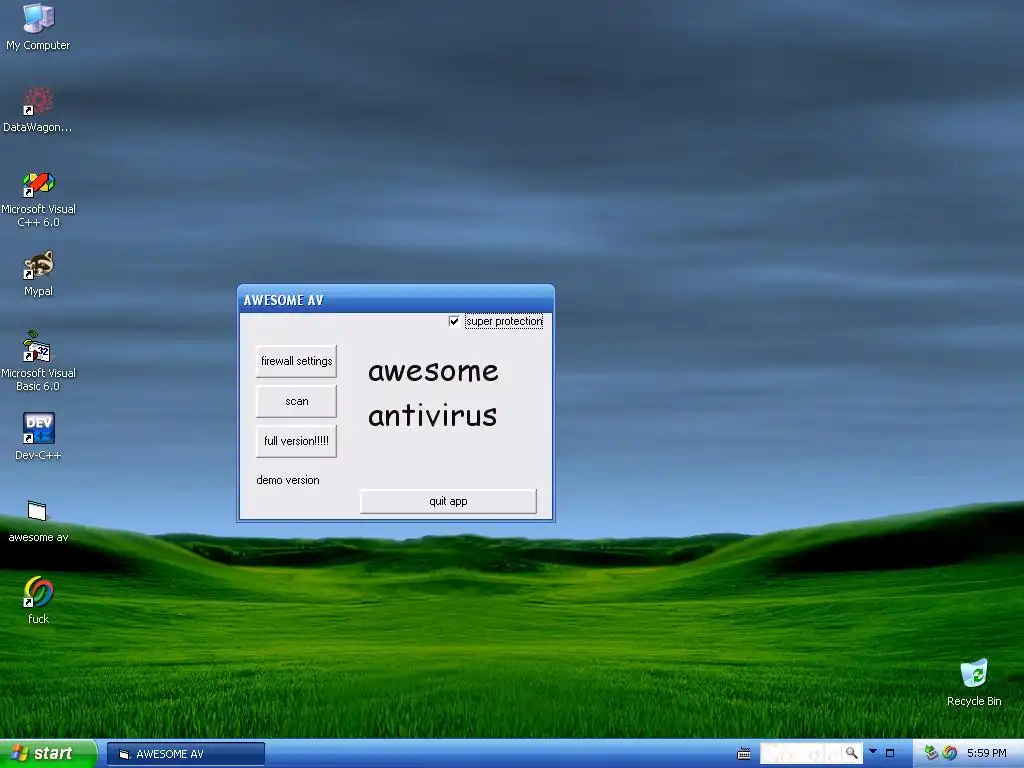Image resolution: width=1024 pixels, height=768 pixels.
Task: Click the magnifier search icon in taskbar
Action: point(852,754)
